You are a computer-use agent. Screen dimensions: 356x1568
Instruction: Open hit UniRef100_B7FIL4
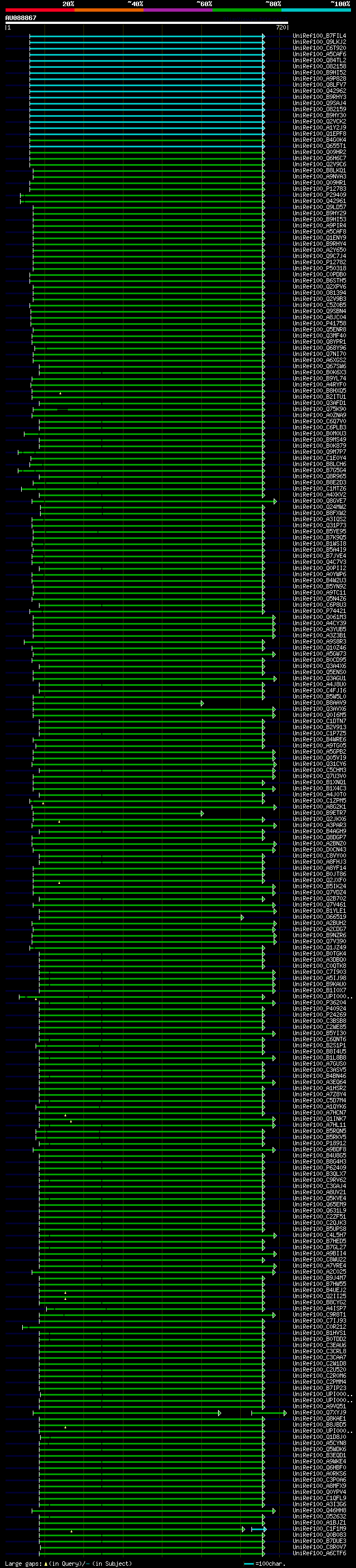(319, 36)
